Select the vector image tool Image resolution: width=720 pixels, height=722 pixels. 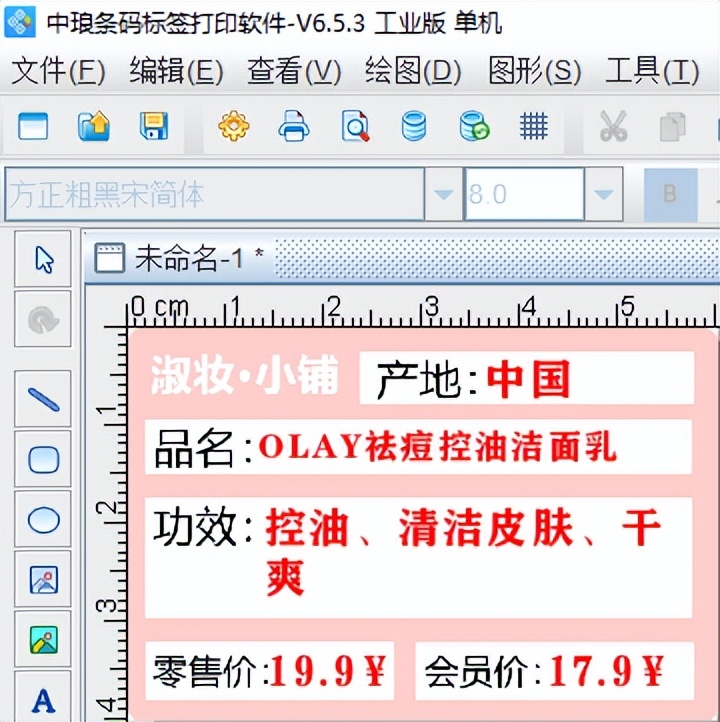[x=43, y=579]
